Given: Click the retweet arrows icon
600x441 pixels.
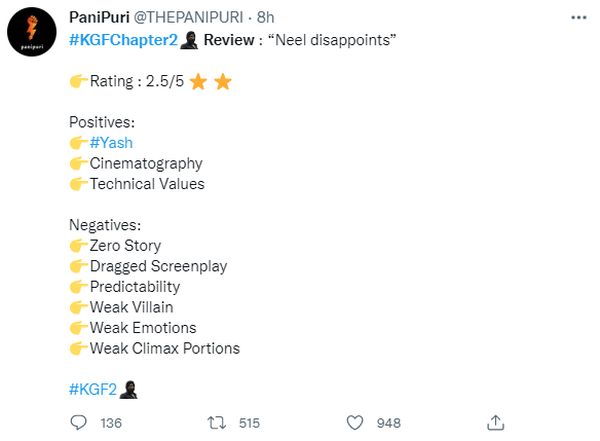Looking at the screenshot, I should (x=217, y=423).
